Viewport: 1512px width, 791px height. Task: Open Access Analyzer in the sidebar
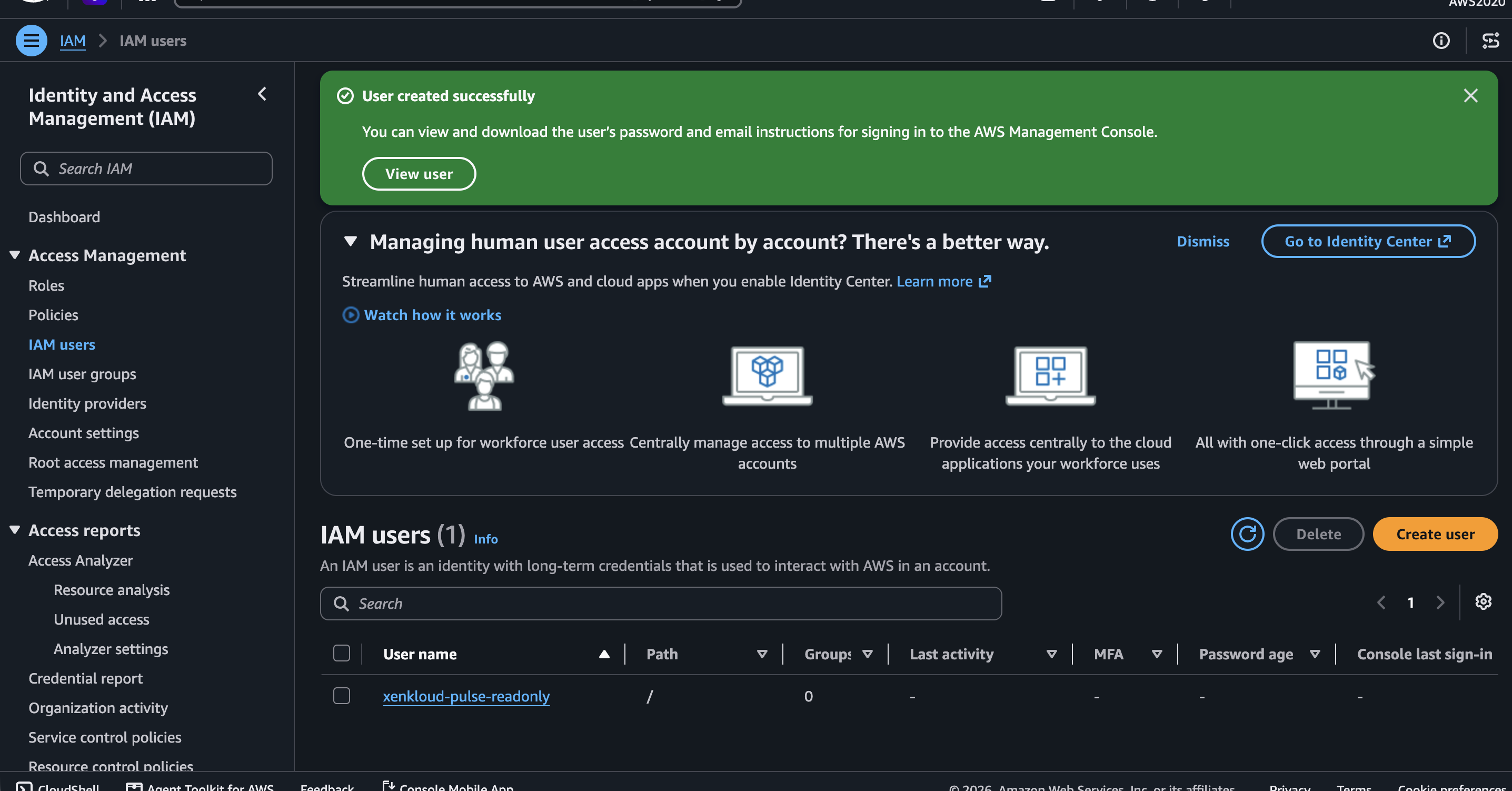(81, 561)
